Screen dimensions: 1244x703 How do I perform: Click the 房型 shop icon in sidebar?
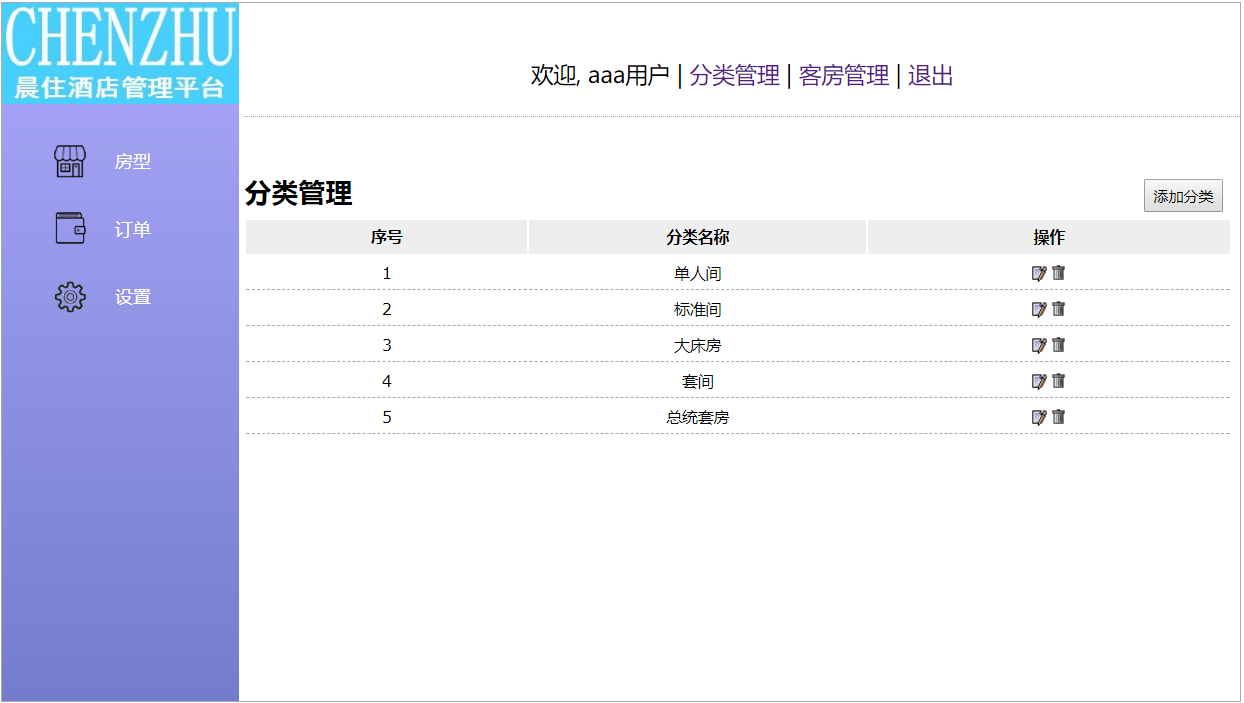[x=70, y=161]
